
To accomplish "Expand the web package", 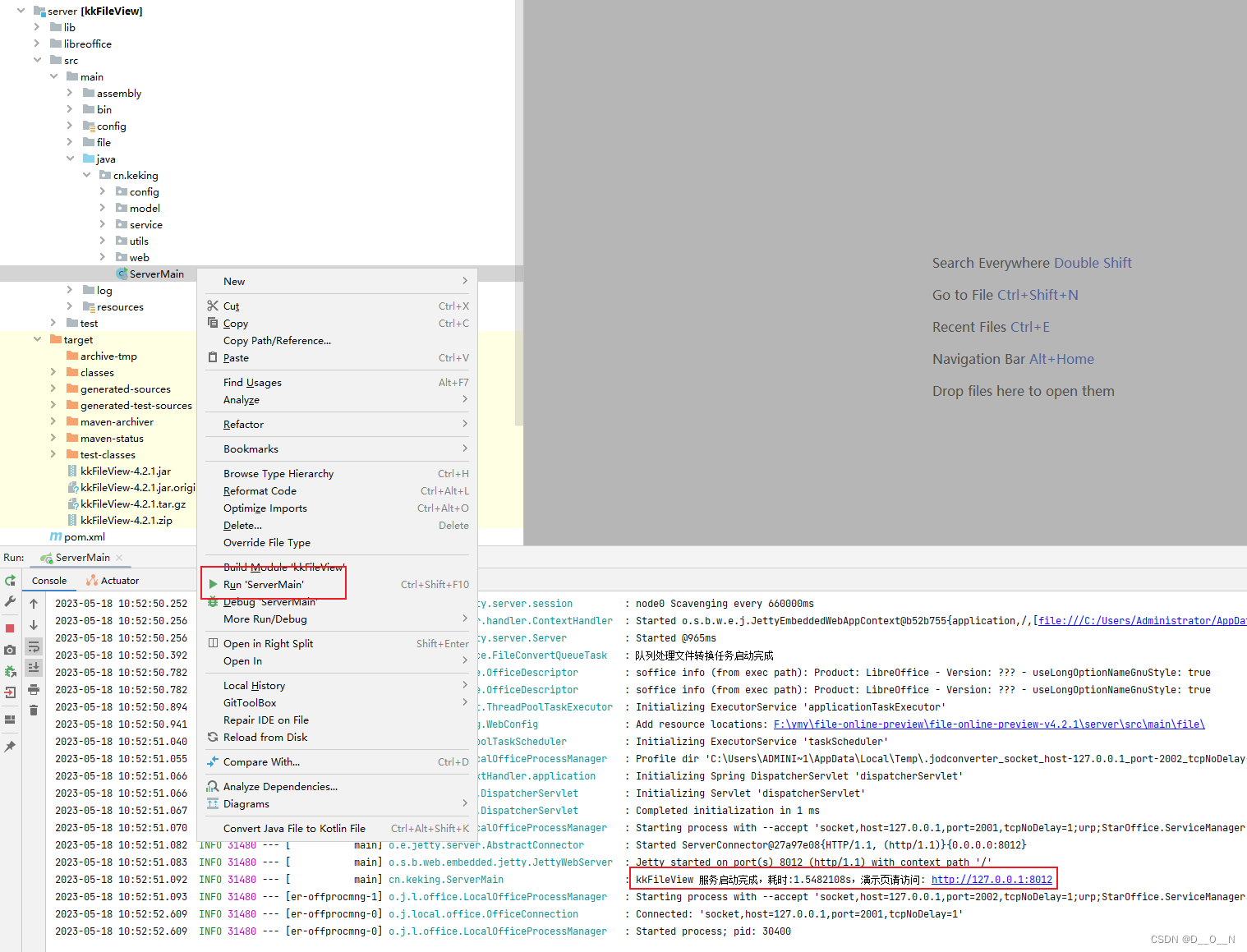I will (103, 257).
